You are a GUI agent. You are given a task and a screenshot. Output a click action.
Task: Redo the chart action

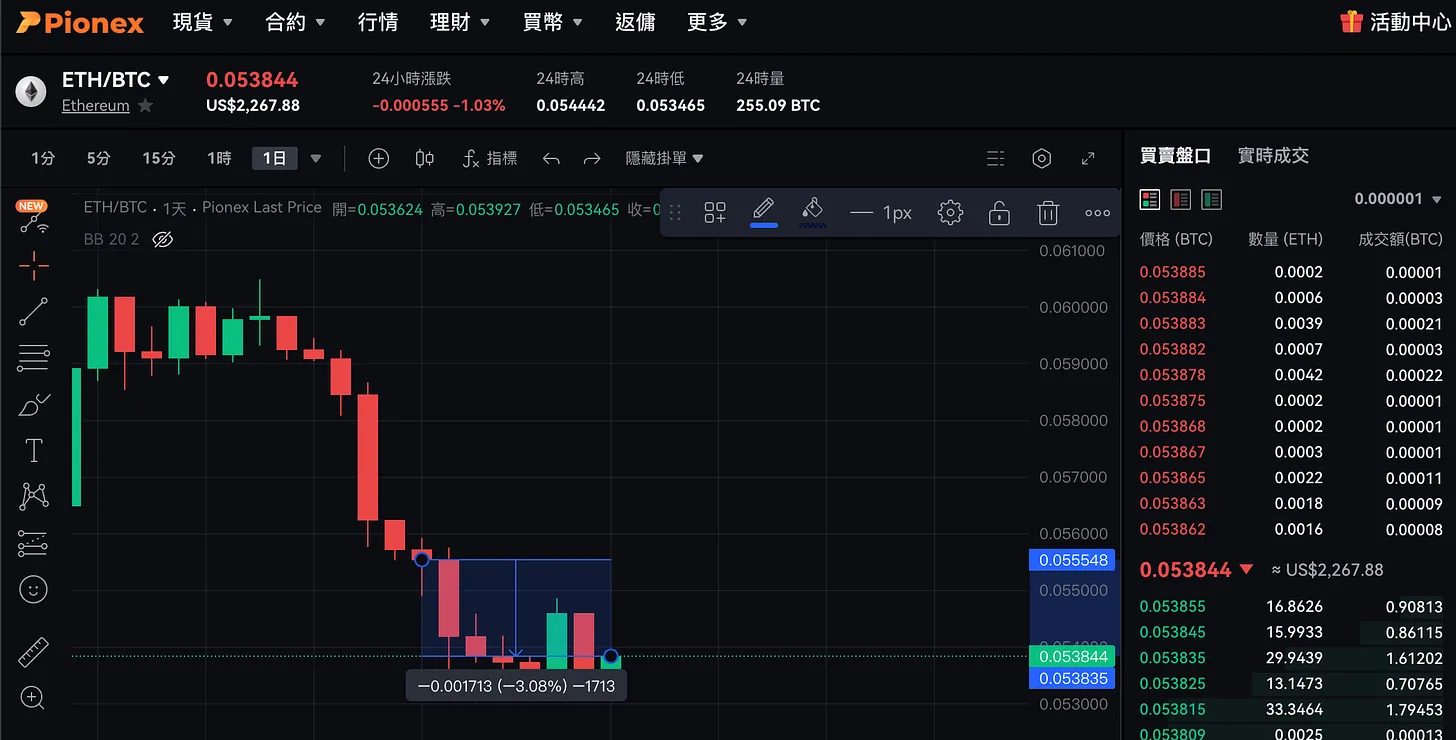[x=592, y=158]
